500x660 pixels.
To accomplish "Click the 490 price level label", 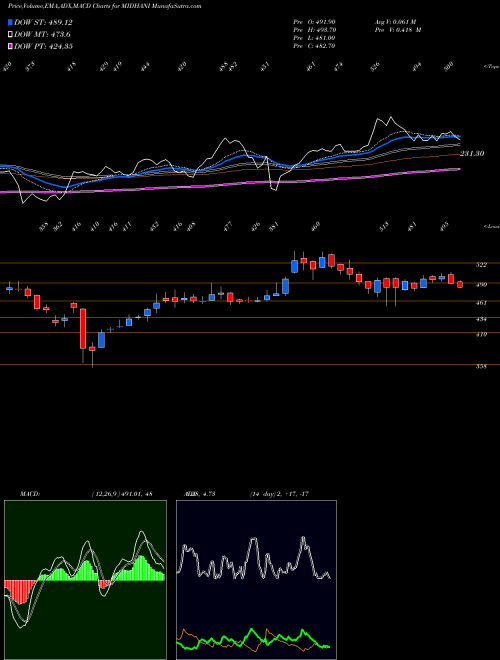I will pyautogui.click(x=481, y=285).
